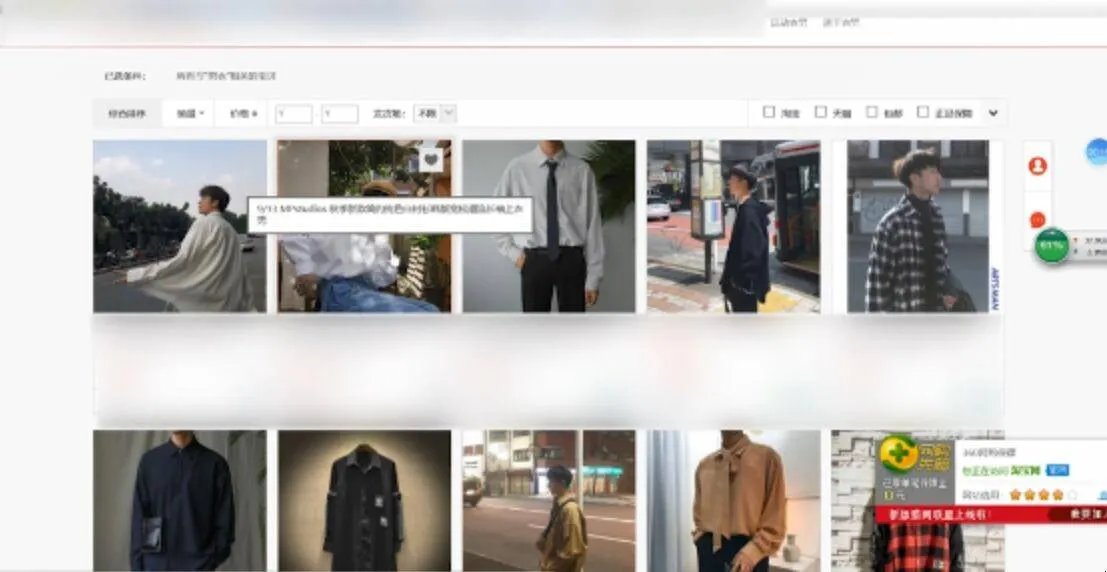Tick the first checkbox left of 天猫
Image resolution: width=1107 pixels, height=572 pixels.
(x=769, y=112)
